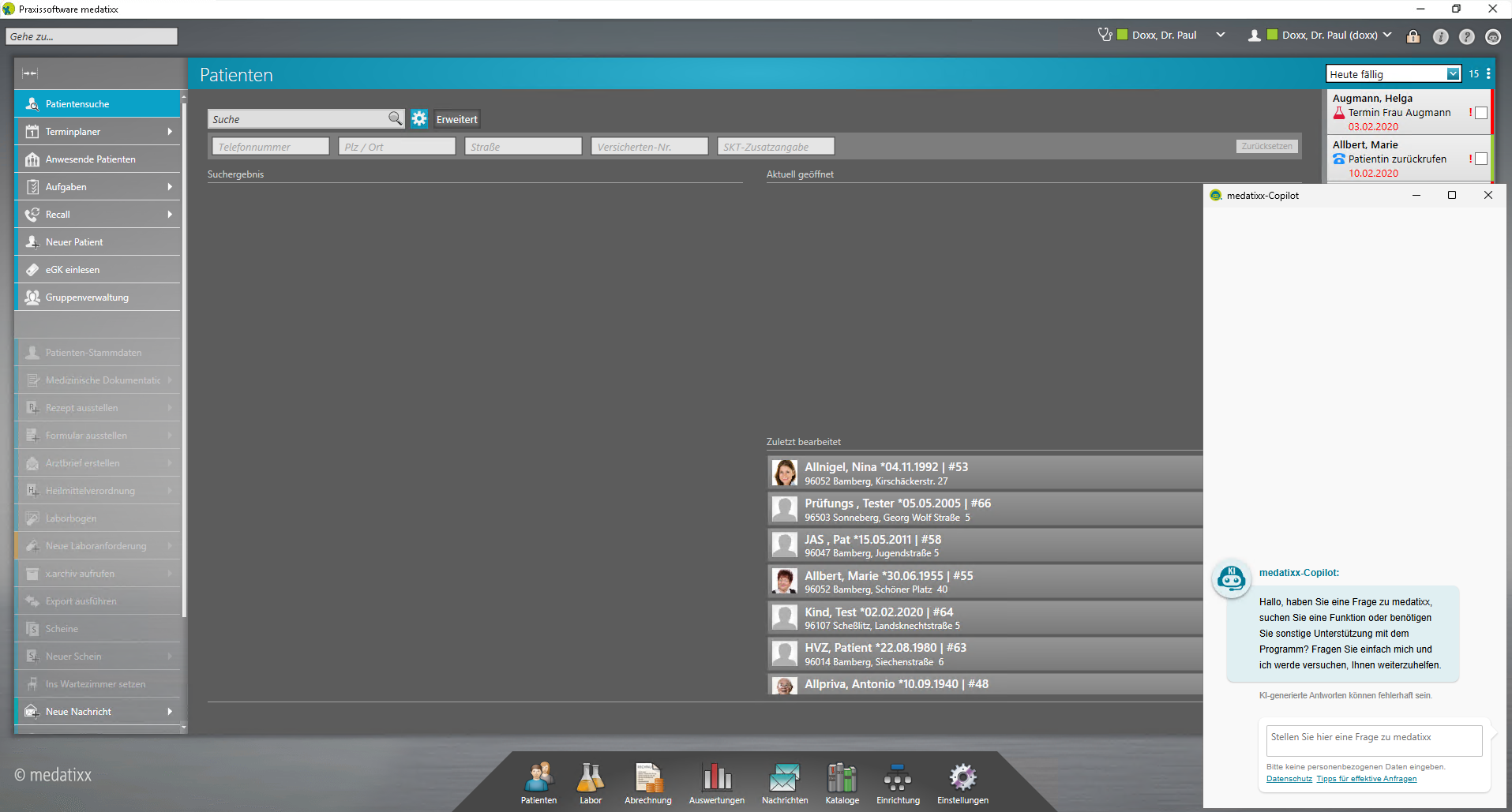This screenshot has height=812, width=1512.
Task: Open the Kataloge dock icon
Action: (842, 783)
